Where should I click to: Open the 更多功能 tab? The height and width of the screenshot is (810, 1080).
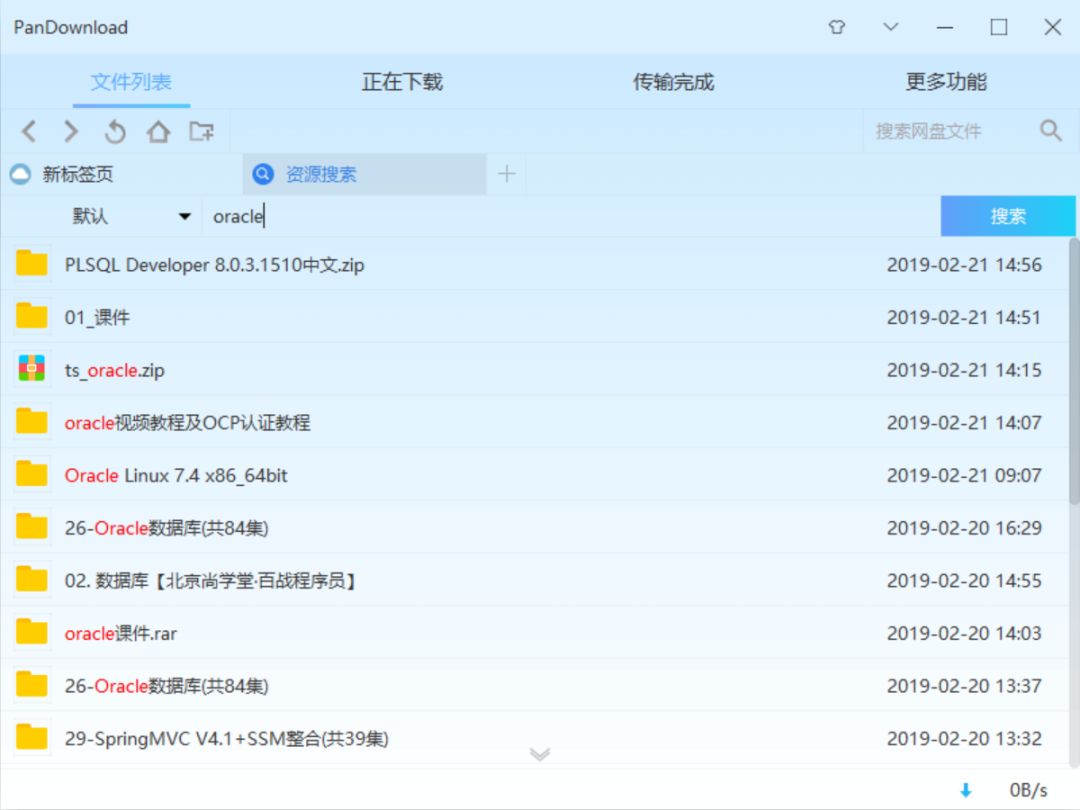click(946, 82)
